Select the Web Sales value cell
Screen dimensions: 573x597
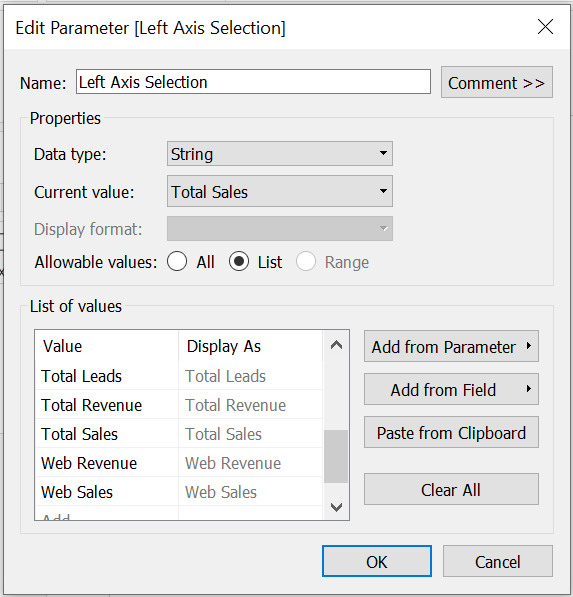pos(107,492)
